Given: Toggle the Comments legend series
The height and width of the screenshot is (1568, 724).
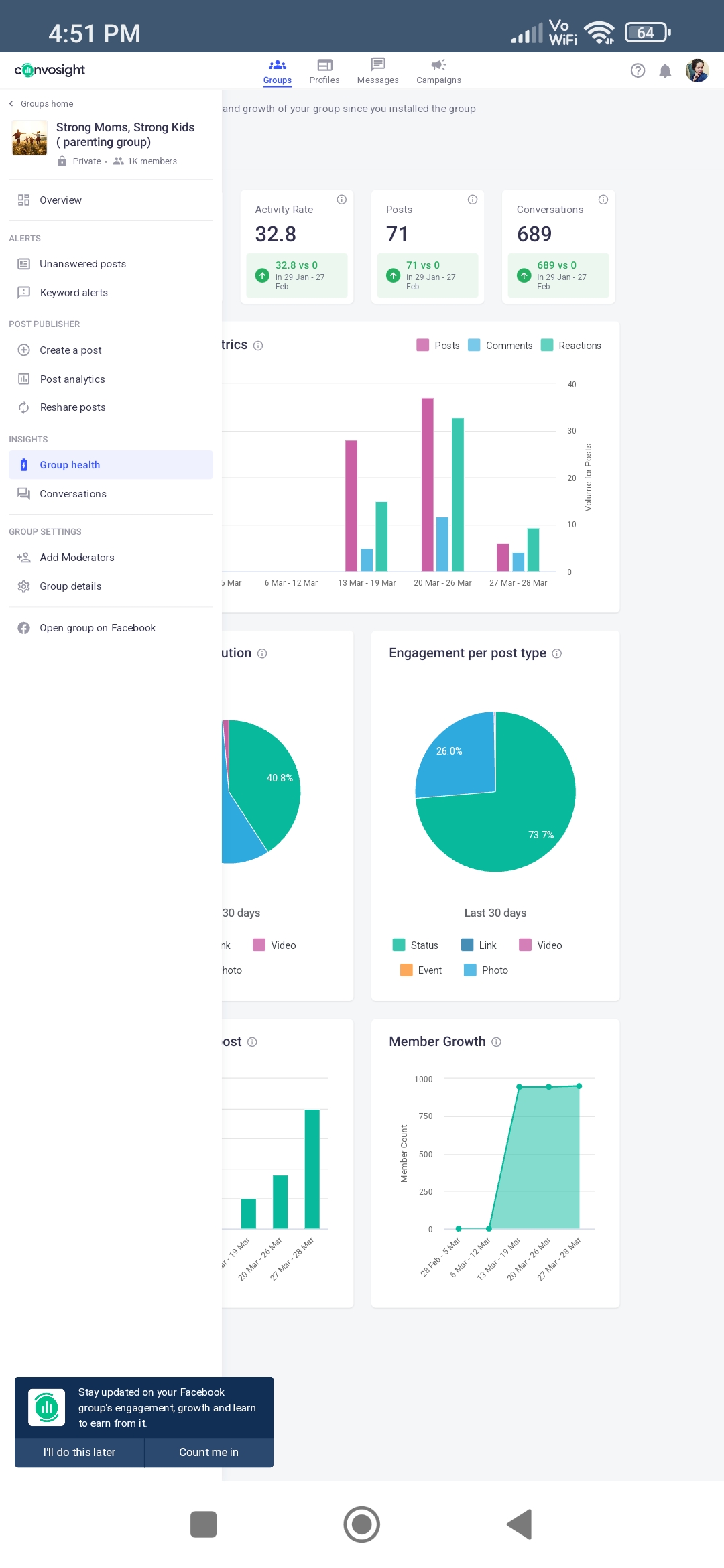Looking at the screenshot, I should [500, 345].
